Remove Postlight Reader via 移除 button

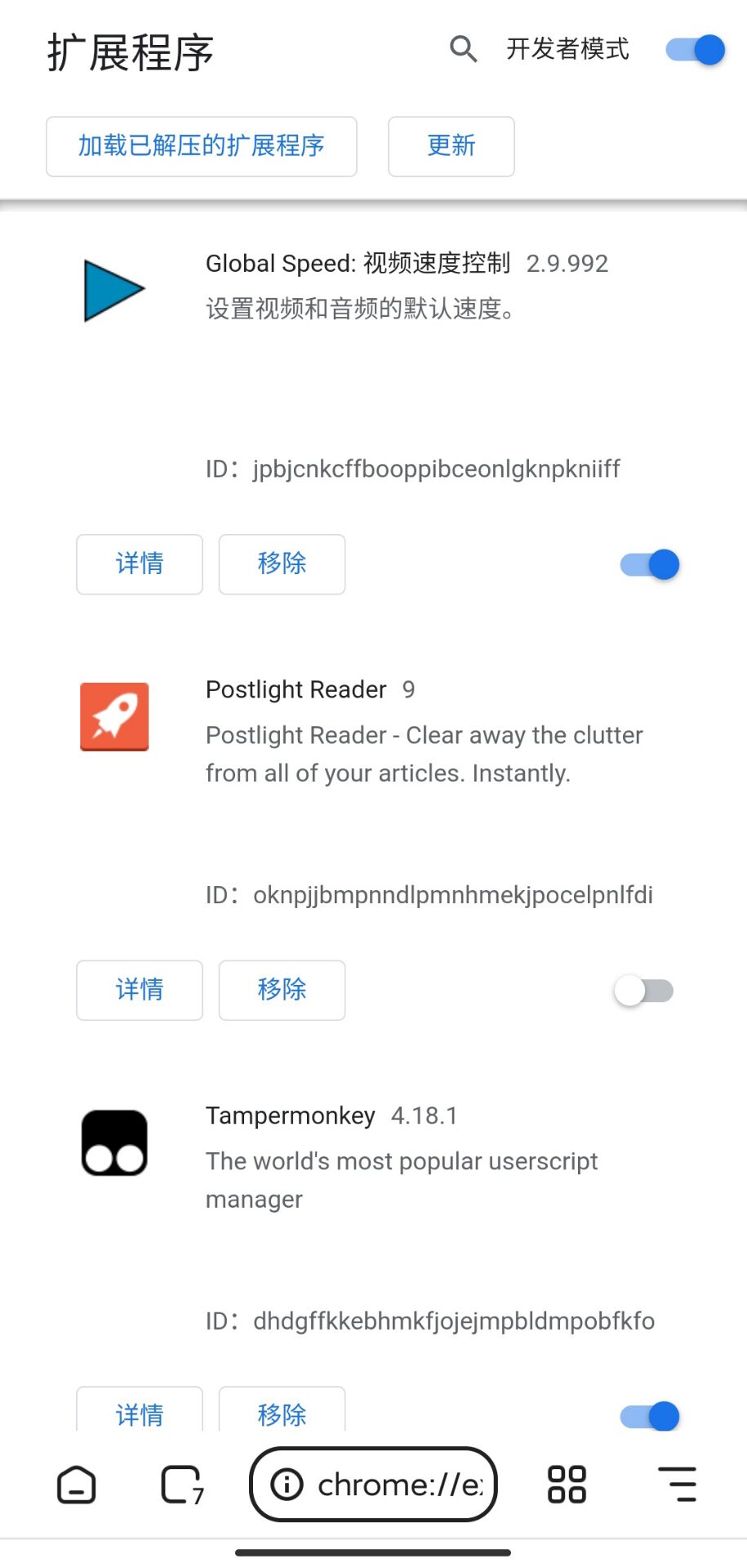(x=282, y=991)
